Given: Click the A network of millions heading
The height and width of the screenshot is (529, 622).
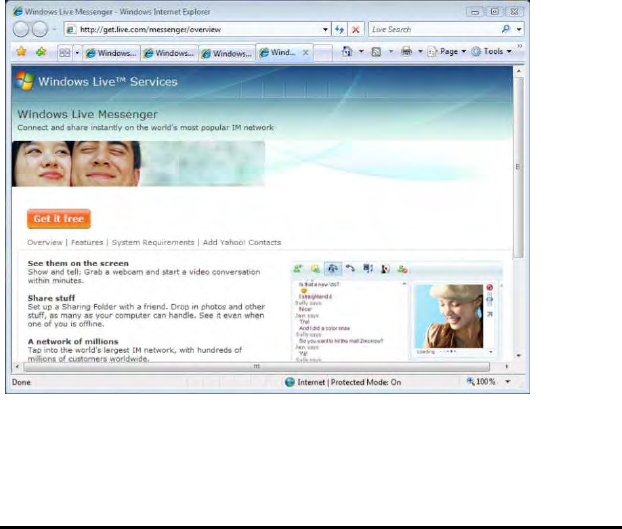Looking at the screenshot, I should click(73, 341).
